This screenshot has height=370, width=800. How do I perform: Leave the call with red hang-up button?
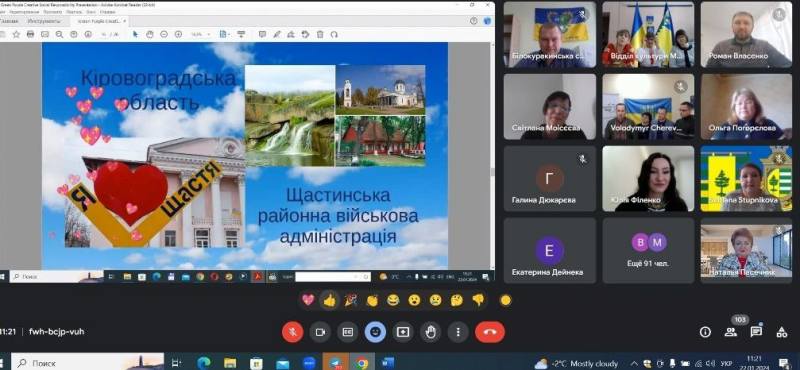490,332
